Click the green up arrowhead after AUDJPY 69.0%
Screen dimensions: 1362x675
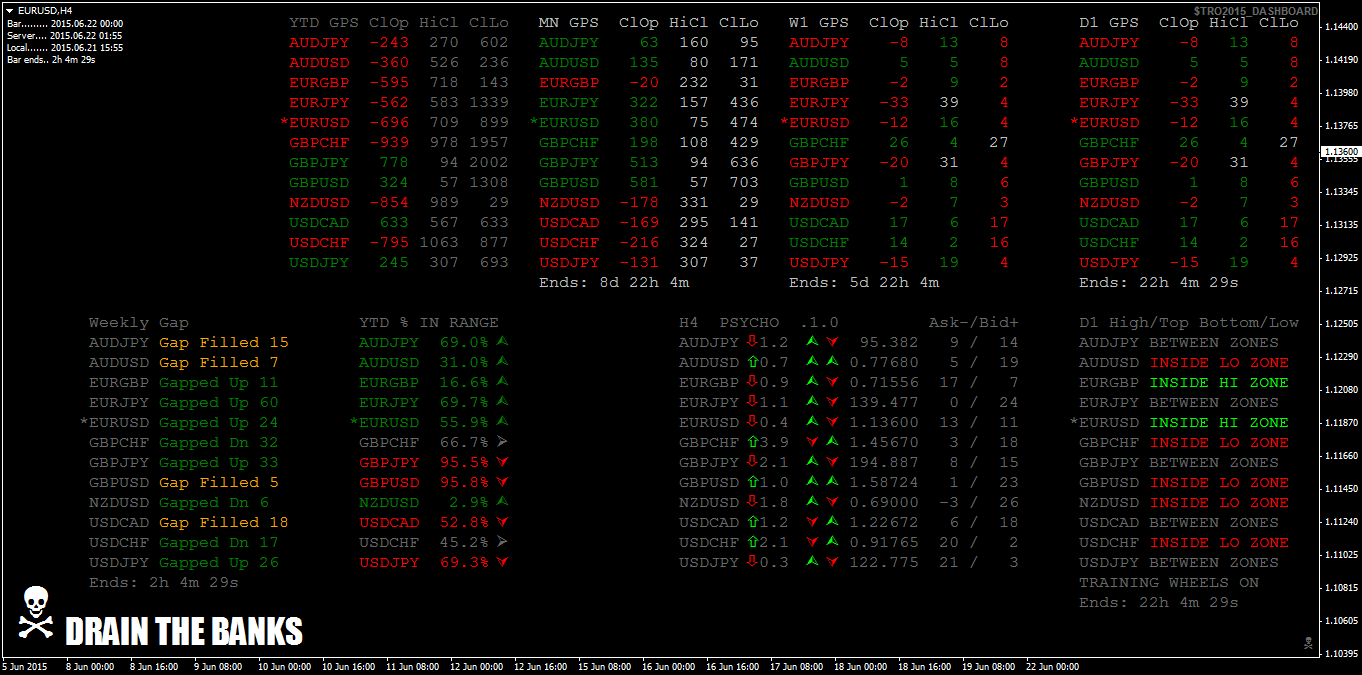(502, 341)
